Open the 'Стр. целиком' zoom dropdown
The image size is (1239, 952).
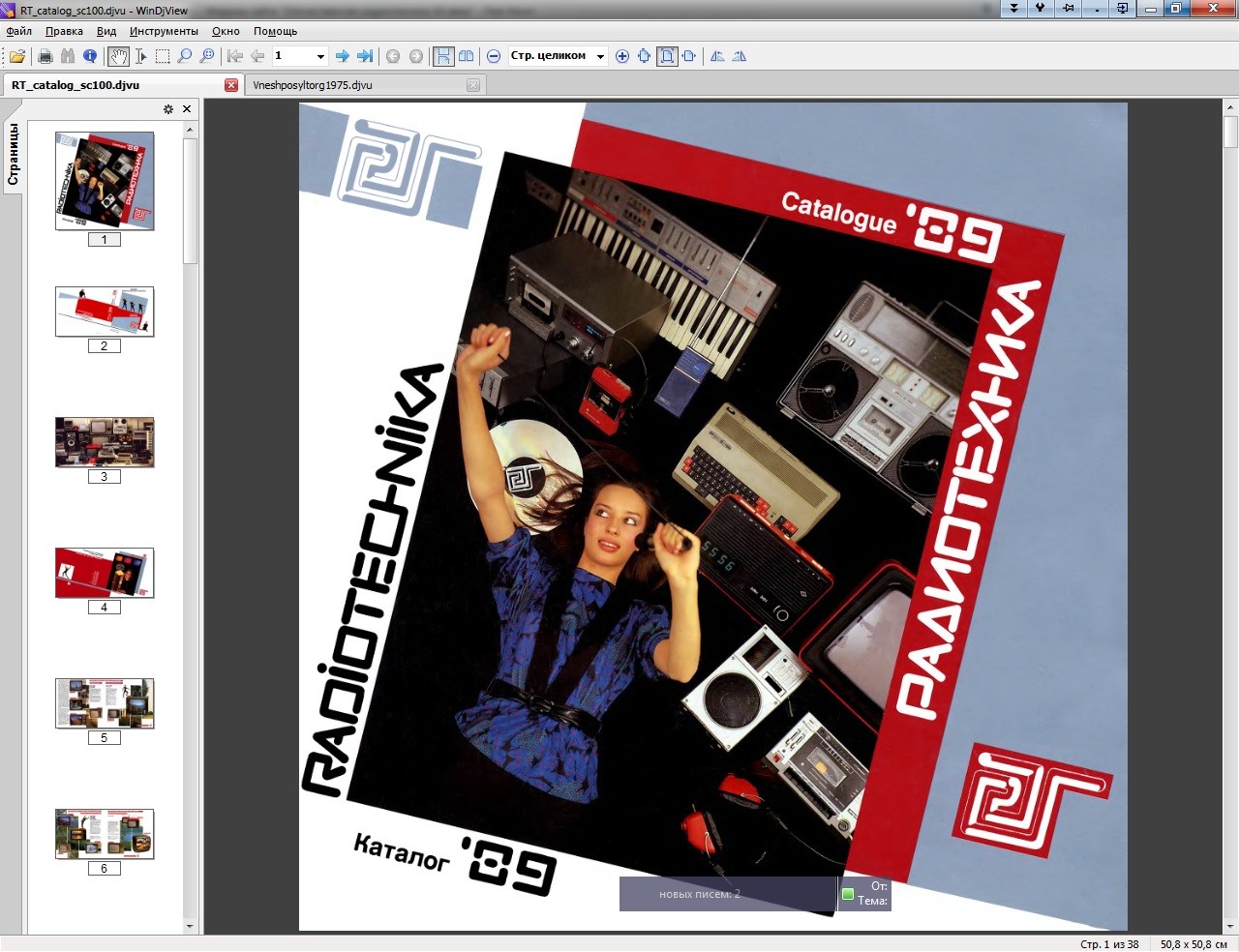coord(600,56)
